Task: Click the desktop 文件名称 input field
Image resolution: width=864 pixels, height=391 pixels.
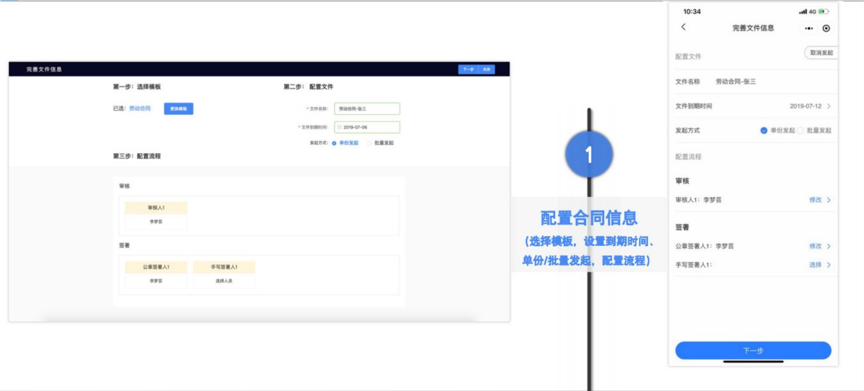Action: (367, 109)
